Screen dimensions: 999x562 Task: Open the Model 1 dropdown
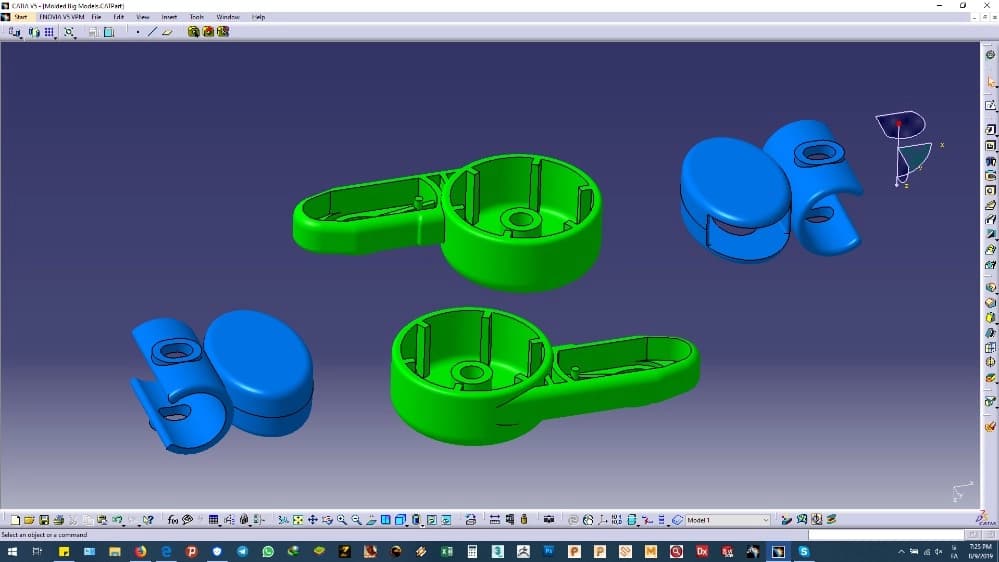coord(728,520)
